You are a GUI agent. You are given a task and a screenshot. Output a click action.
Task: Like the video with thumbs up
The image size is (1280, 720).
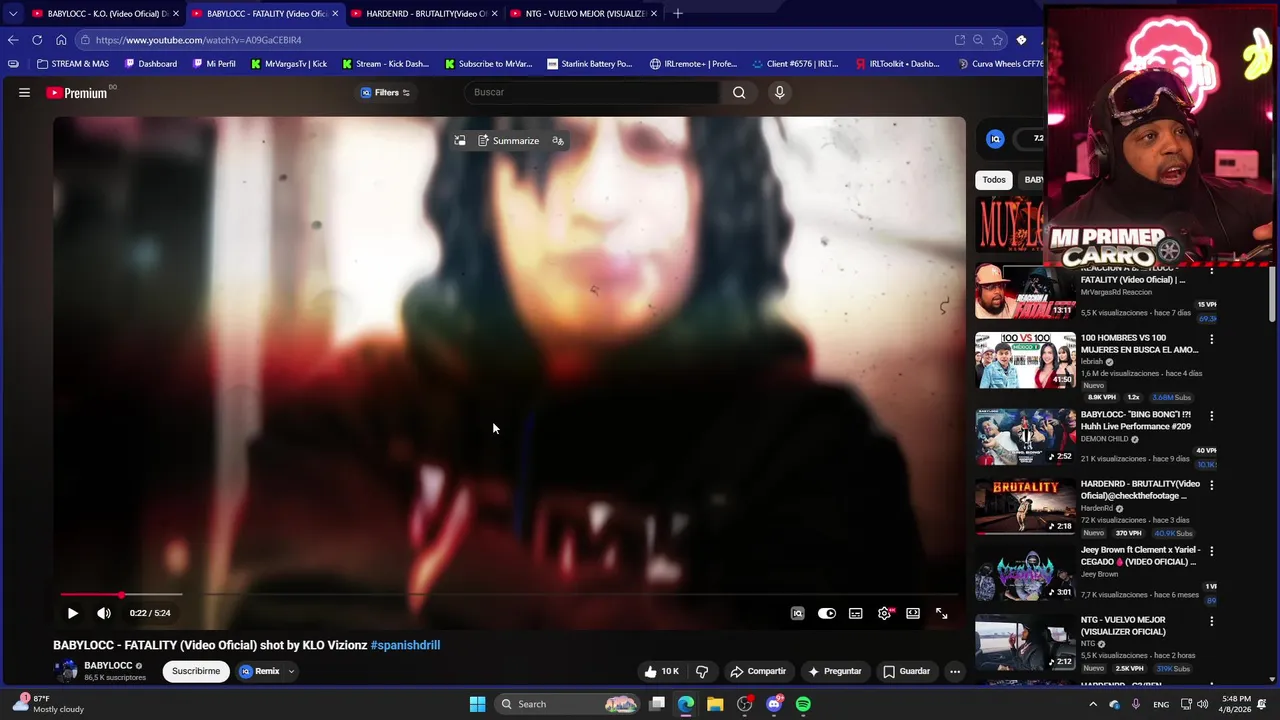pyautogui.click(x=661, y=671)
